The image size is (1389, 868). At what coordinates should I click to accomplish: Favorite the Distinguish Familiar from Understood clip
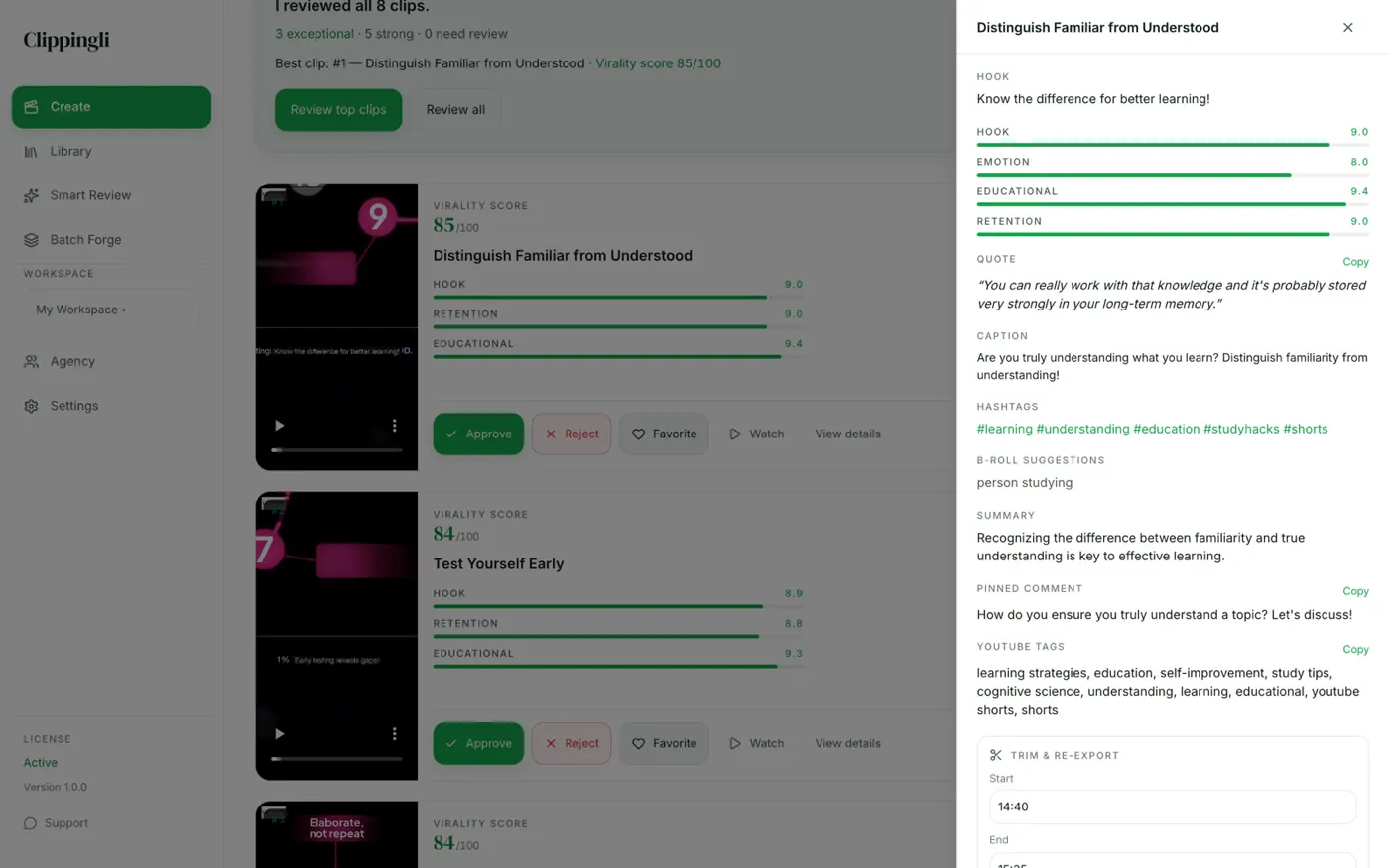[664, 434]
